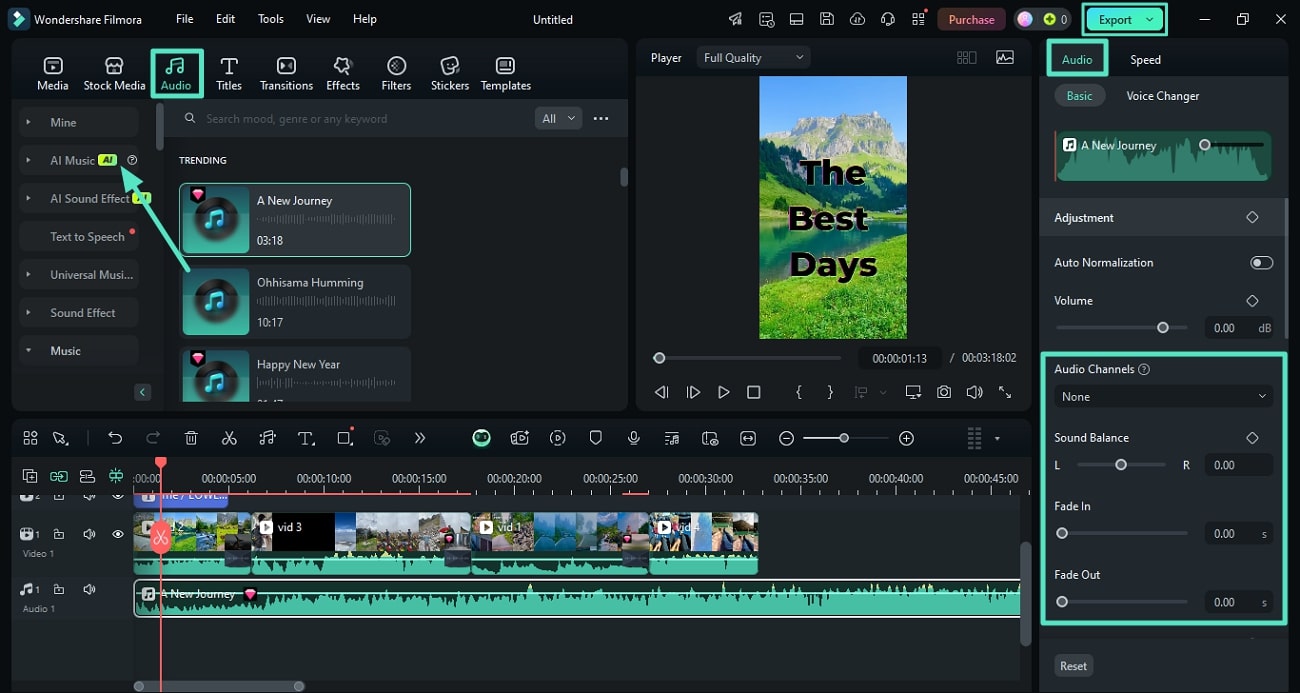Click the delete trash icon
1300x693 pixels.
191,438
